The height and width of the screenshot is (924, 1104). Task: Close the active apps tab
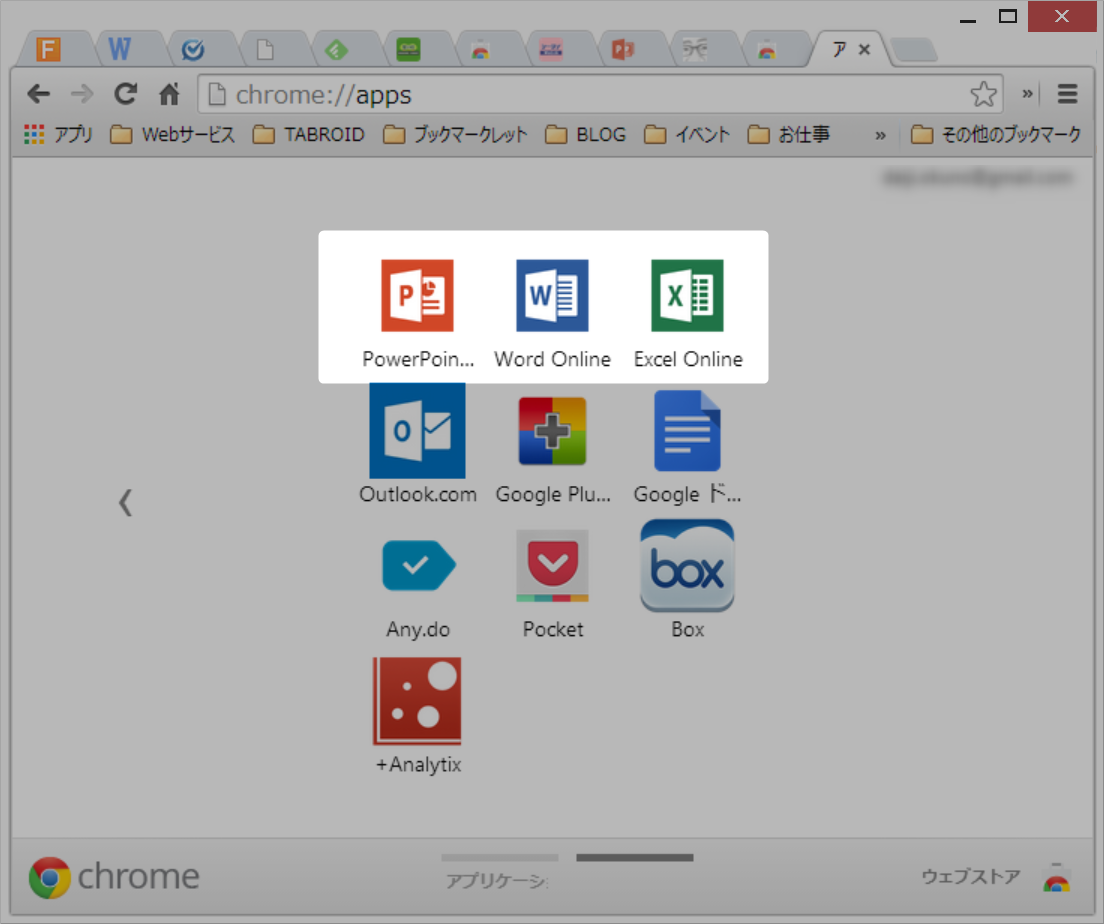(x=865, y=49)
